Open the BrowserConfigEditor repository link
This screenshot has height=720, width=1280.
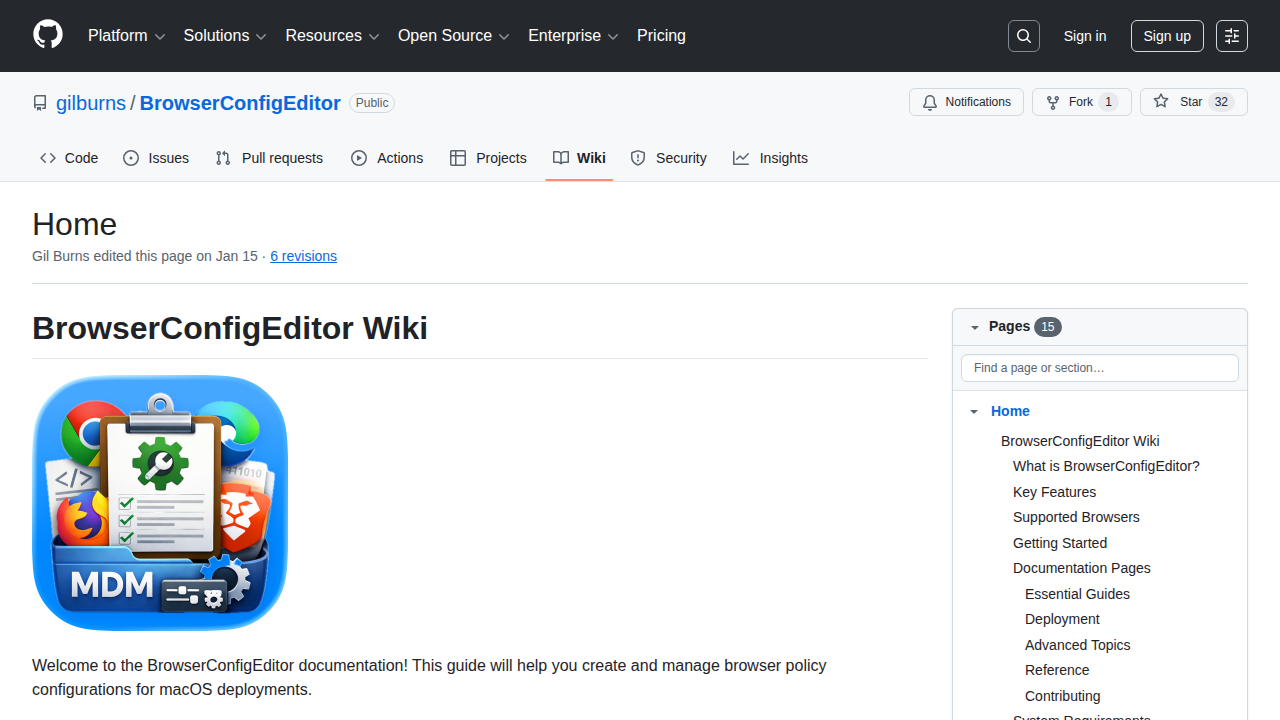[240, 103]
